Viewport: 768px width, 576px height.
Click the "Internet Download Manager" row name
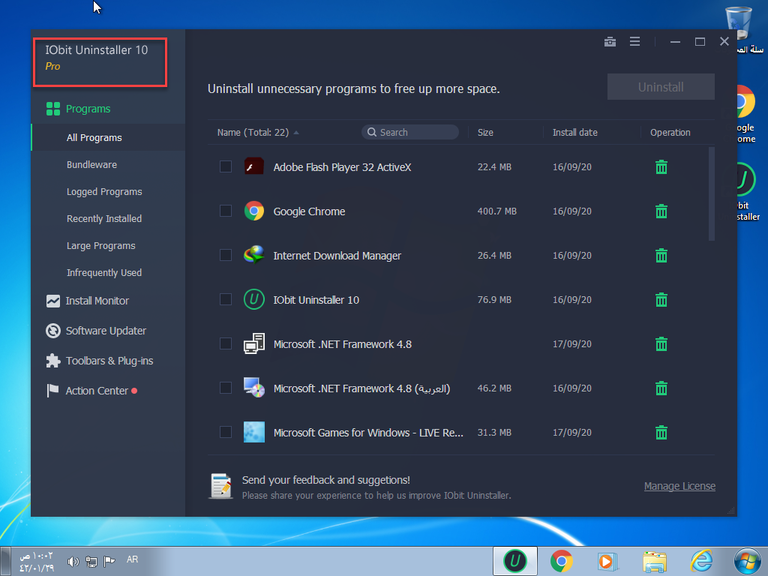[x=337, y=256]
